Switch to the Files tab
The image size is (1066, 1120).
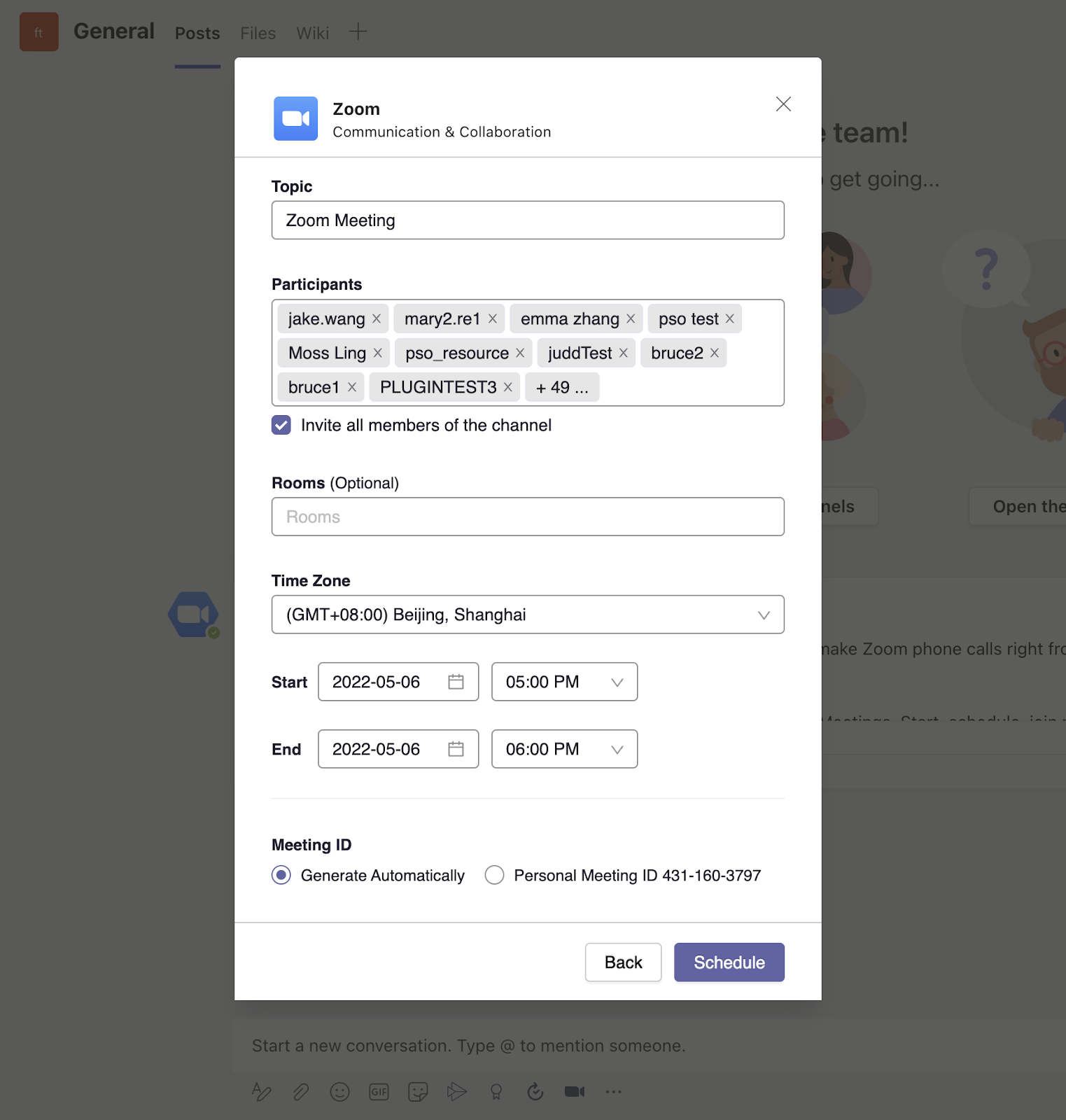pyautogui.click(x=258, y=33)
